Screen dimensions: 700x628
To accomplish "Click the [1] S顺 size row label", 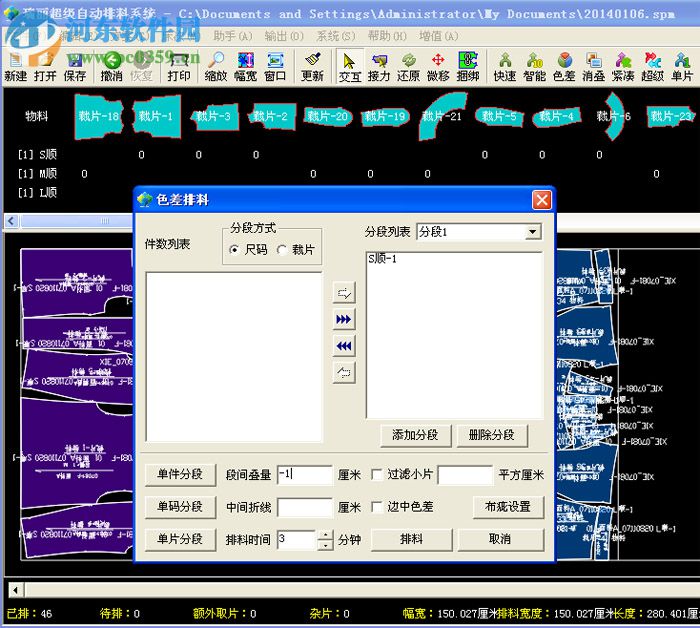I will (38, 155).
